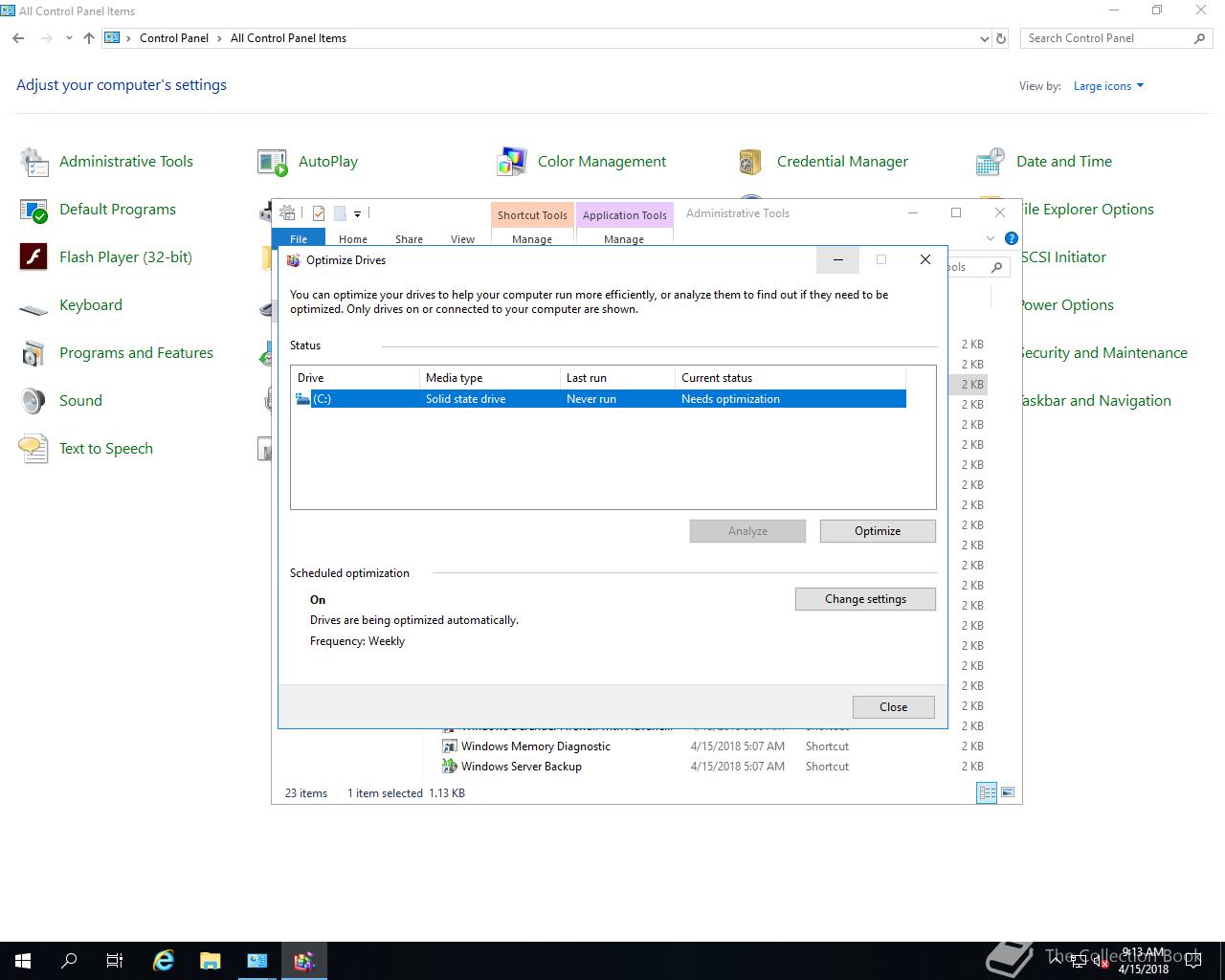Sort by Current status column header
Image resolution: width=1225 pixels, height=980 pixels.
[x=791, y=378]
